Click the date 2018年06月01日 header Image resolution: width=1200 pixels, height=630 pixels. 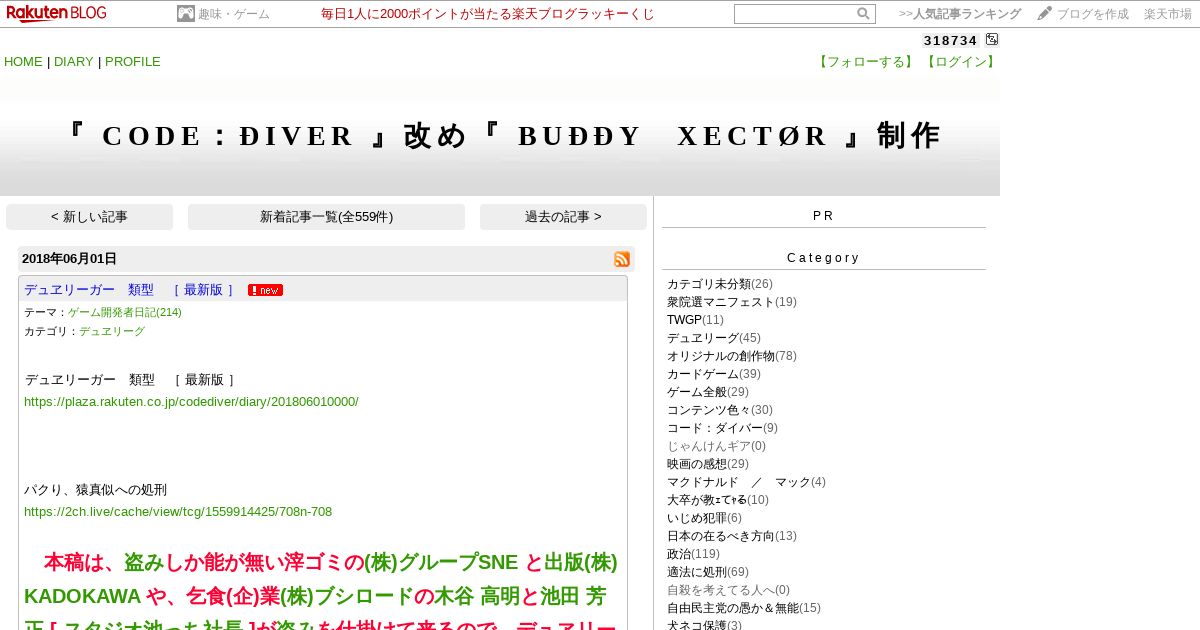(x=69, y=259)
